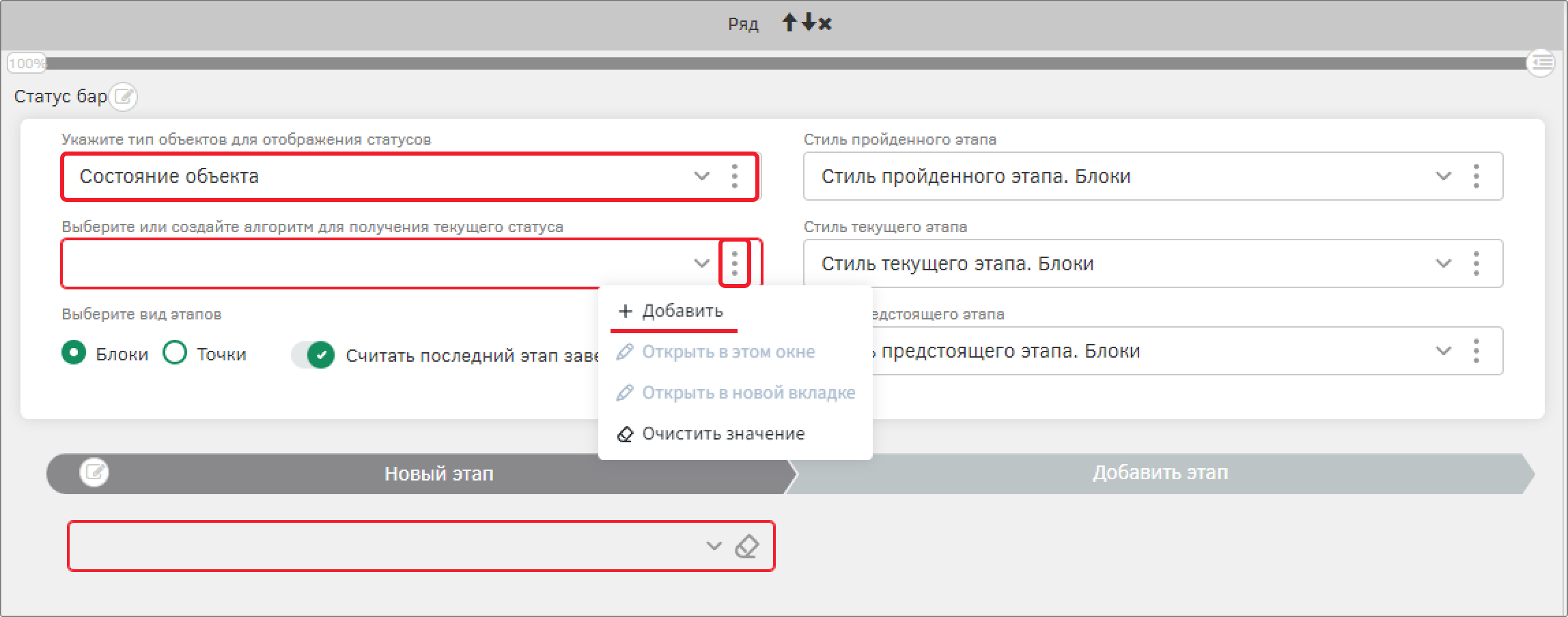
Task: Clear stage value with eraser icon
Action: click(x=746, y=546)
